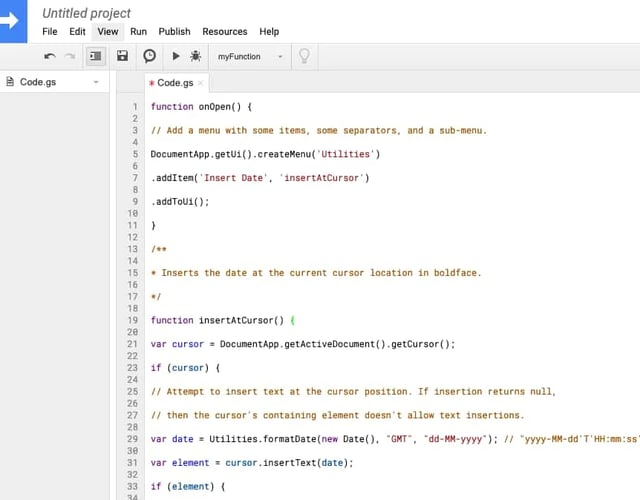Viewport: 640px width, 500px height.
Task: Rename the Untitled project title
Action: [x=86, y=13]
